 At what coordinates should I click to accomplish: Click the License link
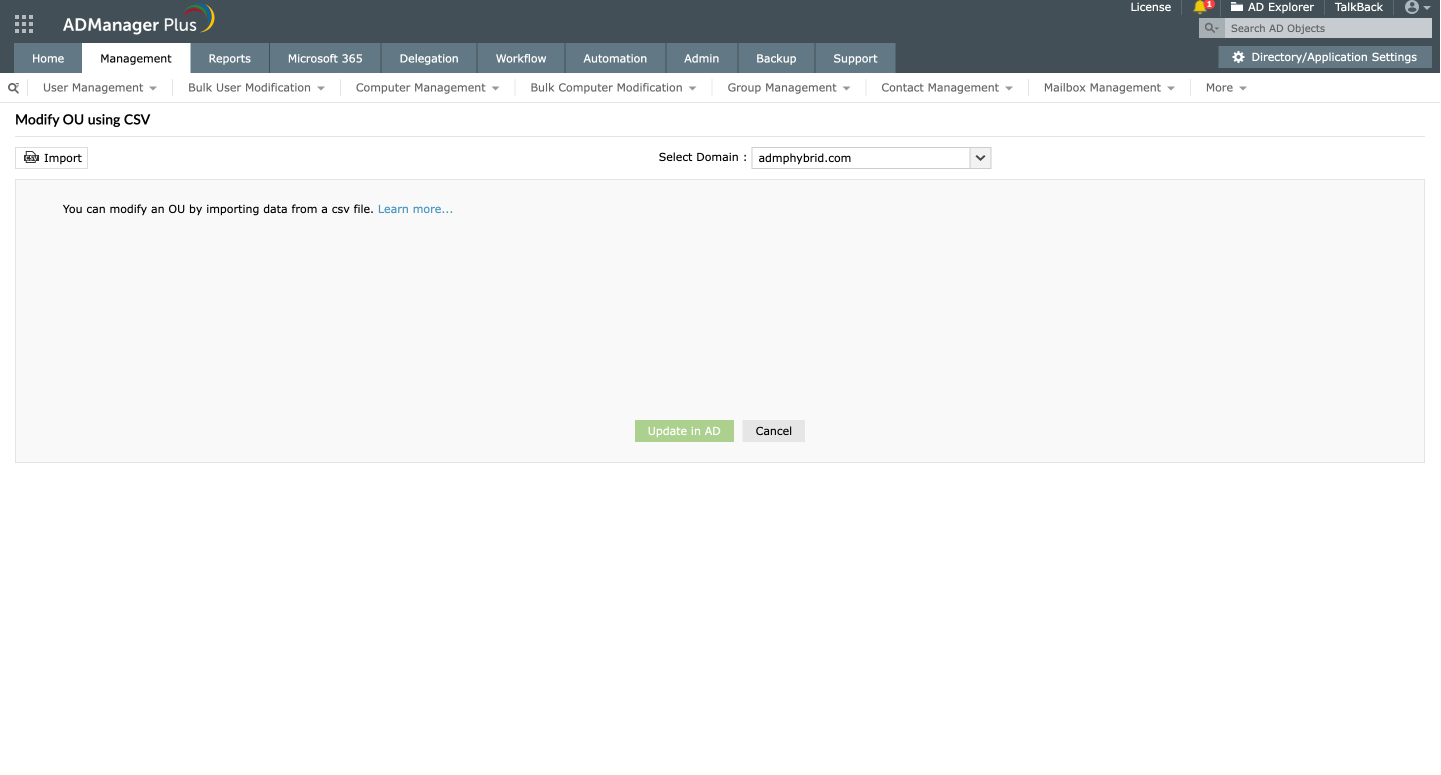(x=1150, y=7)
